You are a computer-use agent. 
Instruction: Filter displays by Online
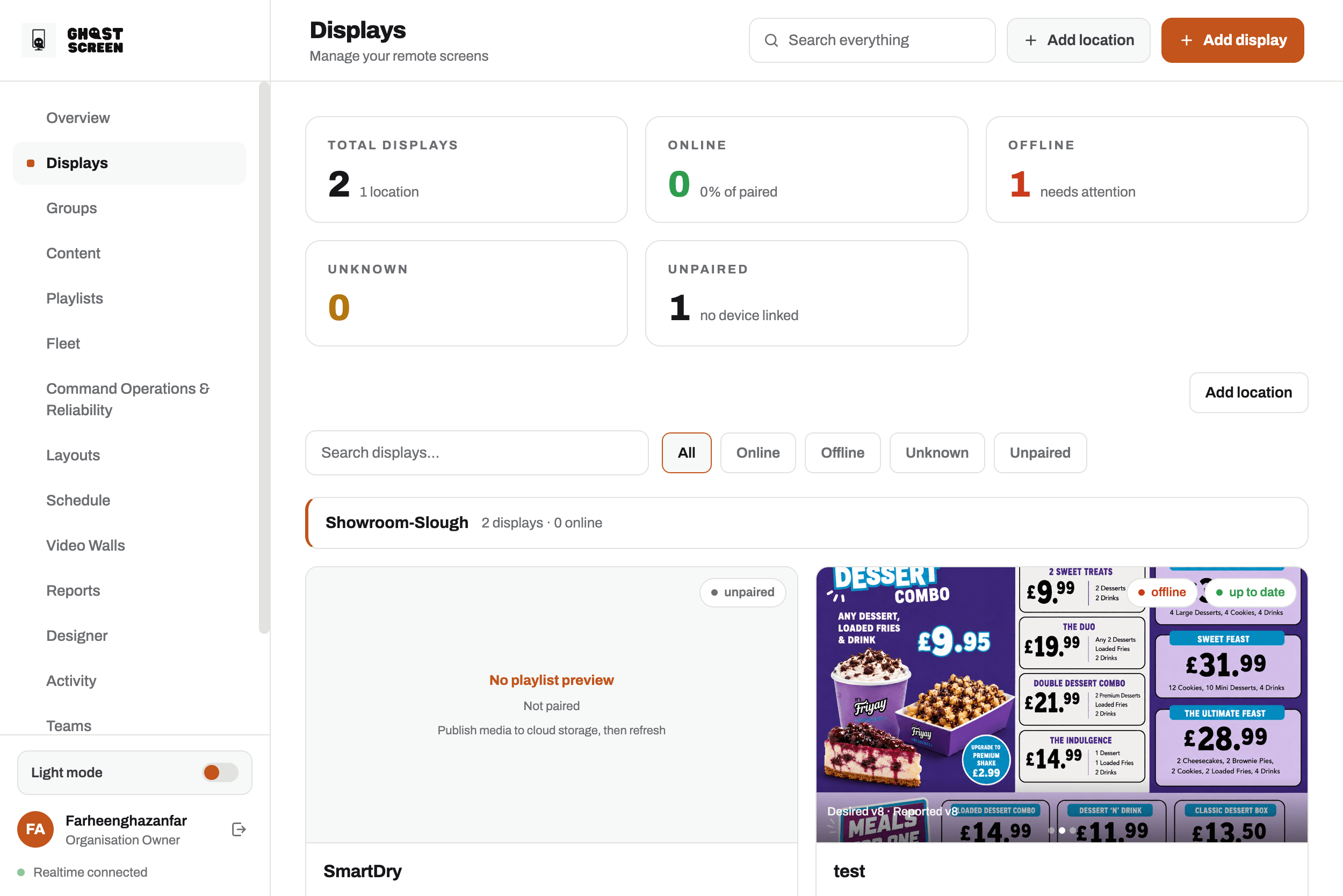(758, 453)
